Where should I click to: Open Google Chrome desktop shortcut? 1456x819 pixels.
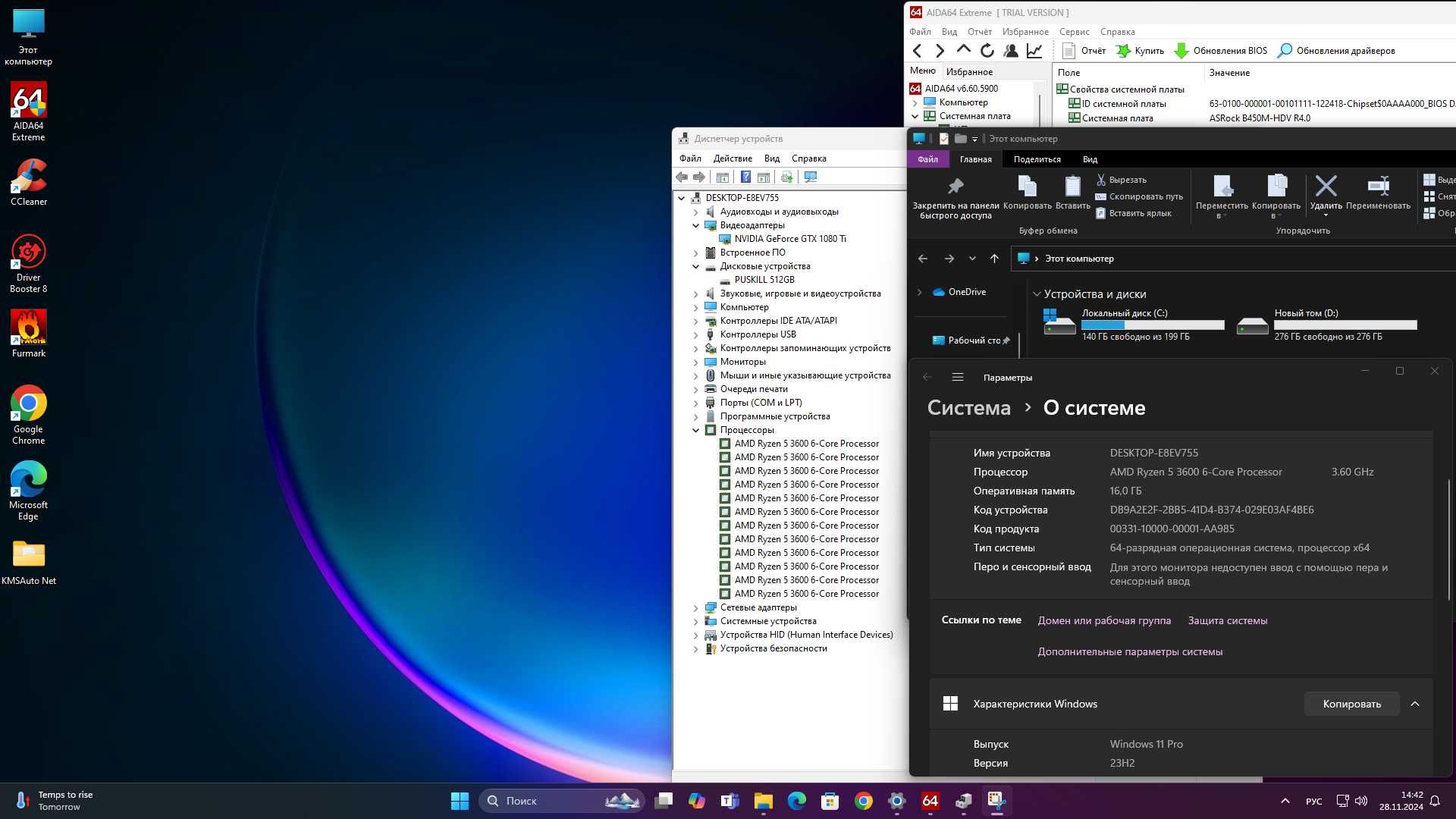28,415
